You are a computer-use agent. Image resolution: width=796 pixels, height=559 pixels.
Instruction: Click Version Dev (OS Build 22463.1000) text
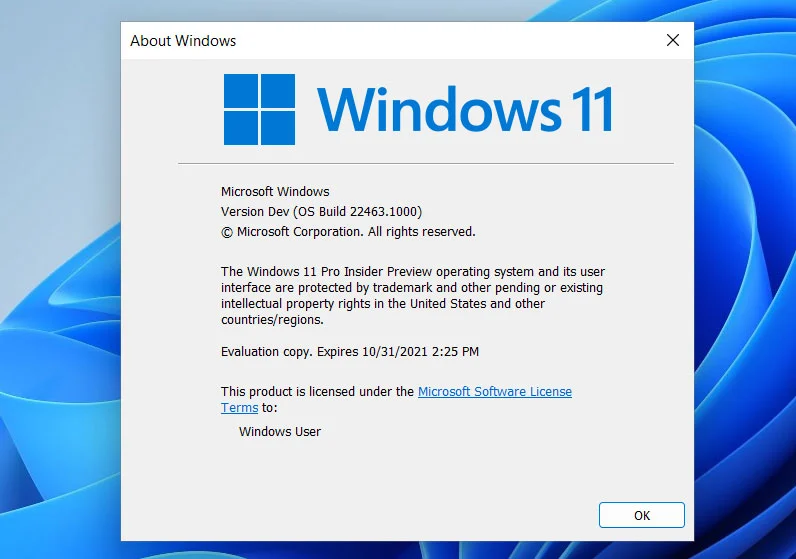[321, 212]
